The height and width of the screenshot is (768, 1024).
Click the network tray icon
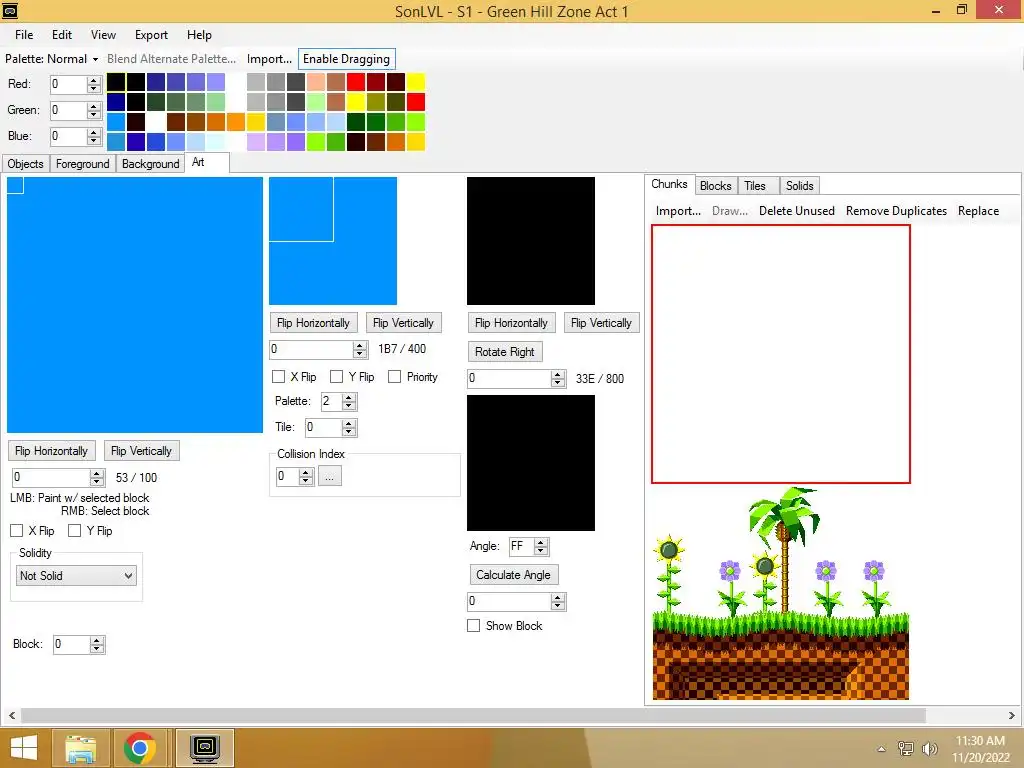click(905, 749)
